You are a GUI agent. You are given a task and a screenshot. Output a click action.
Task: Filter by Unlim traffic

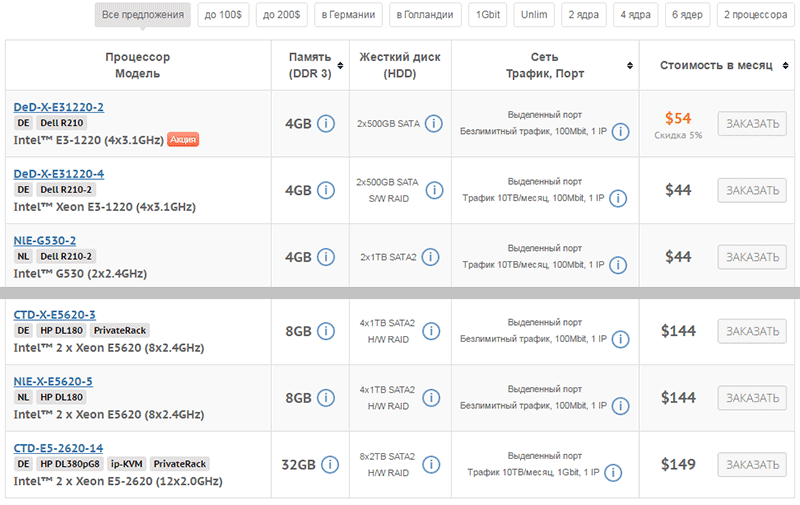pos(534,15)
